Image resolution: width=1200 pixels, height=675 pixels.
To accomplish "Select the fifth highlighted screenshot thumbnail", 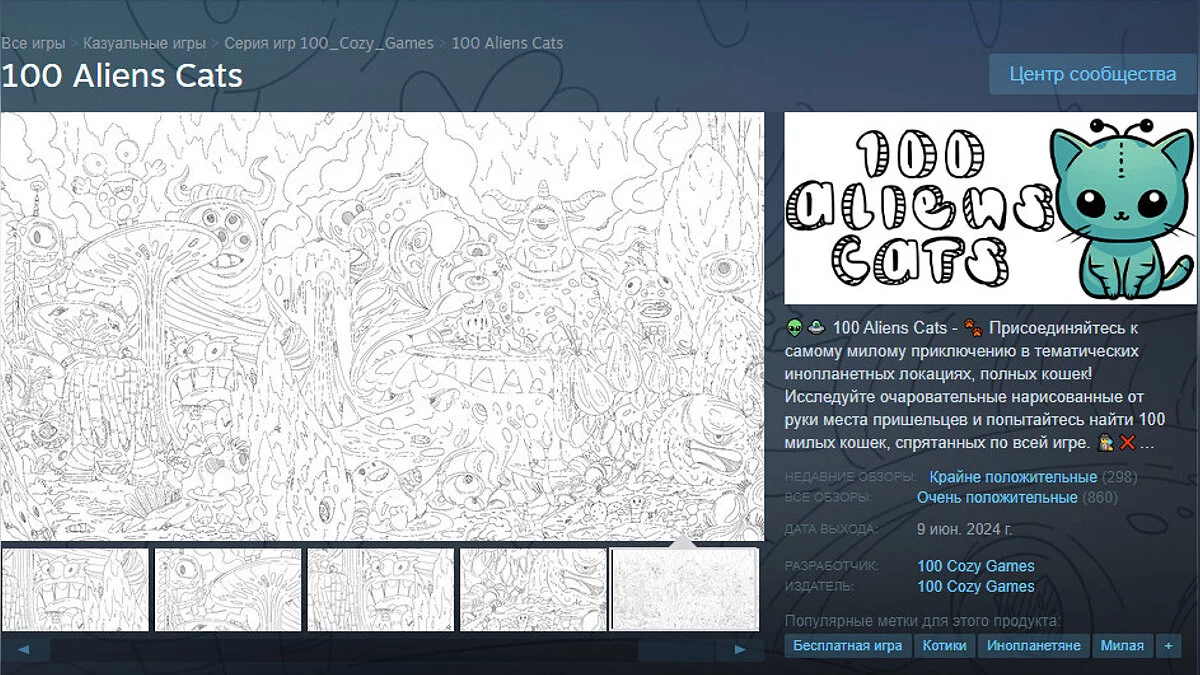I will (x=685, y=589).
